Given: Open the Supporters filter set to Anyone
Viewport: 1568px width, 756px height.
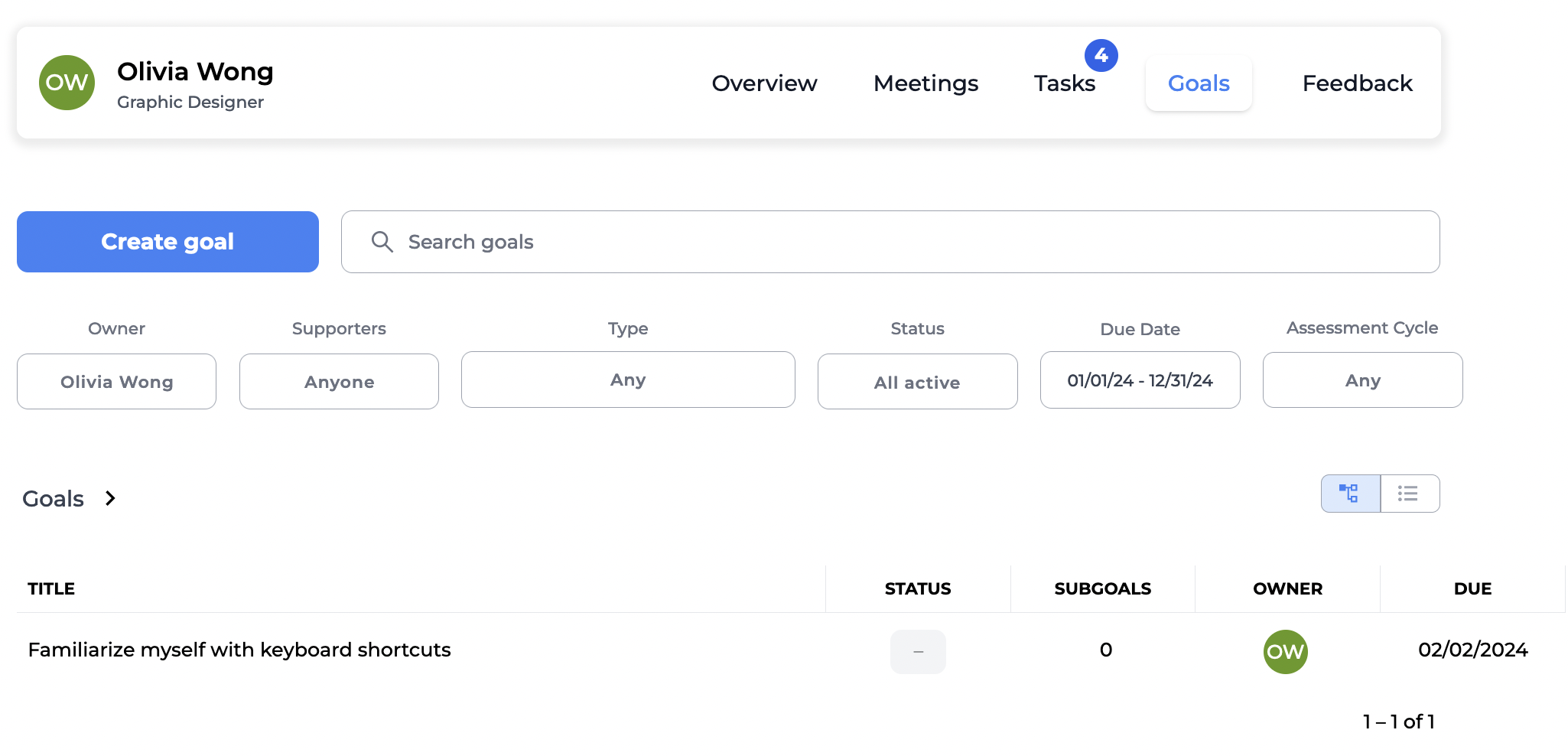Looking at the screenshot, I should pyautogui.click(x=339, y=381).
